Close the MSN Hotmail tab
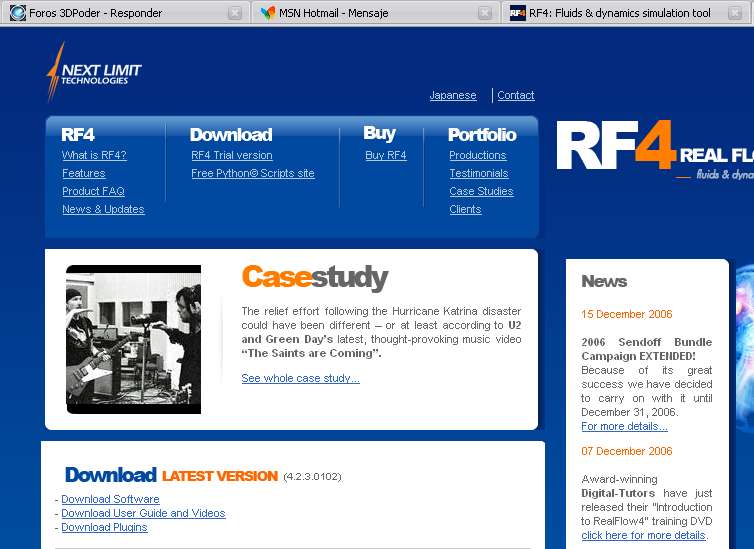 click(485, 13)
